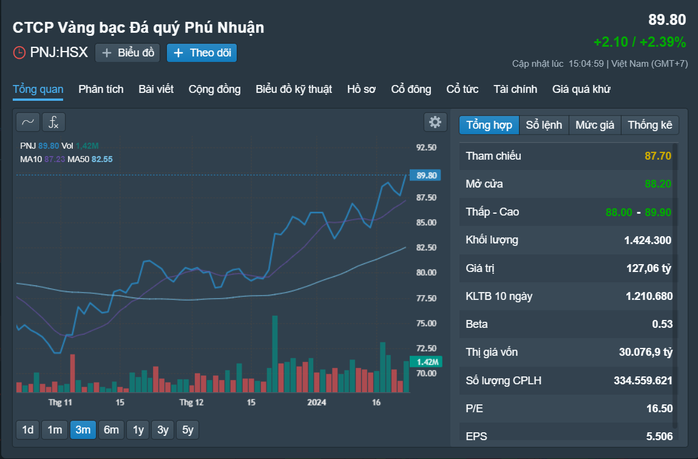Click the high price 89.90 in Thấp - Cao
698x459 pixels.
pyautogui.click(x=658, y=212)
